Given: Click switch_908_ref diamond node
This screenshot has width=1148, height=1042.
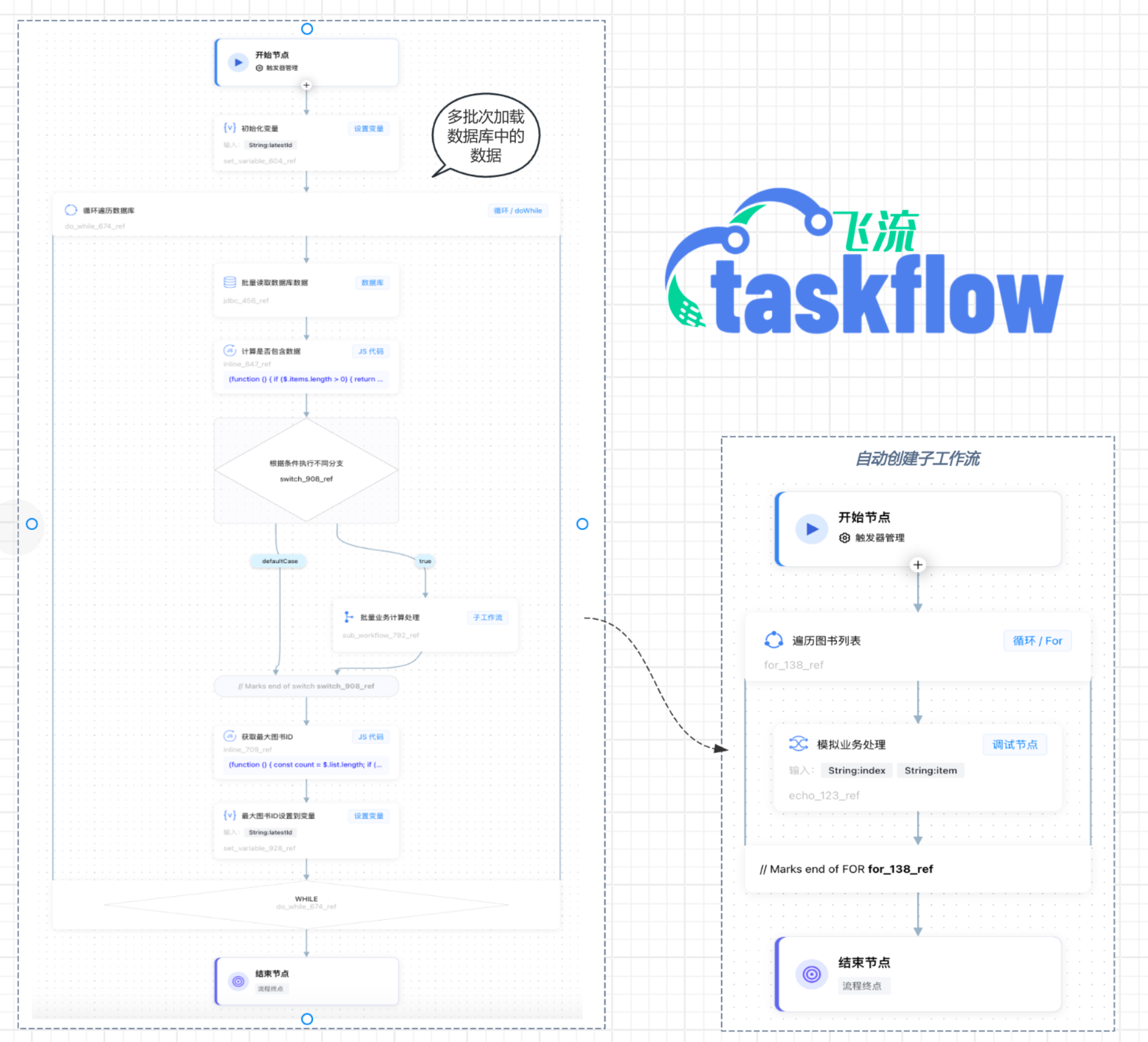Looking at the screenshot, I should [306, 471].
